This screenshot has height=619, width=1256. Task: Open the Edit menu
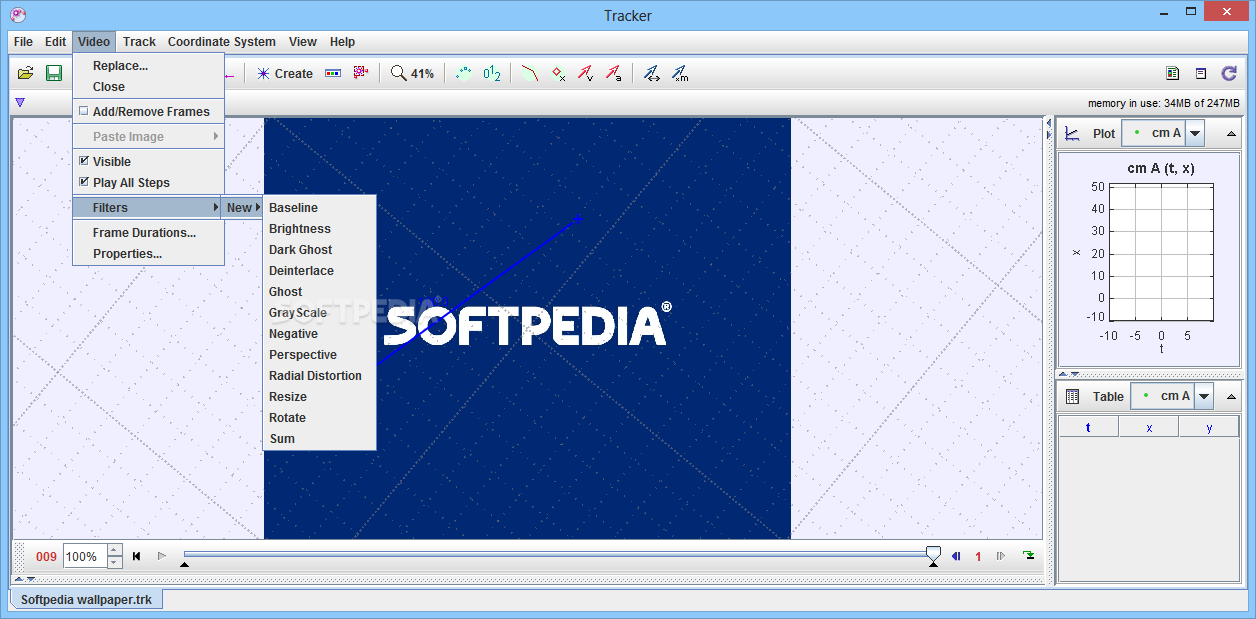point(55,42)
